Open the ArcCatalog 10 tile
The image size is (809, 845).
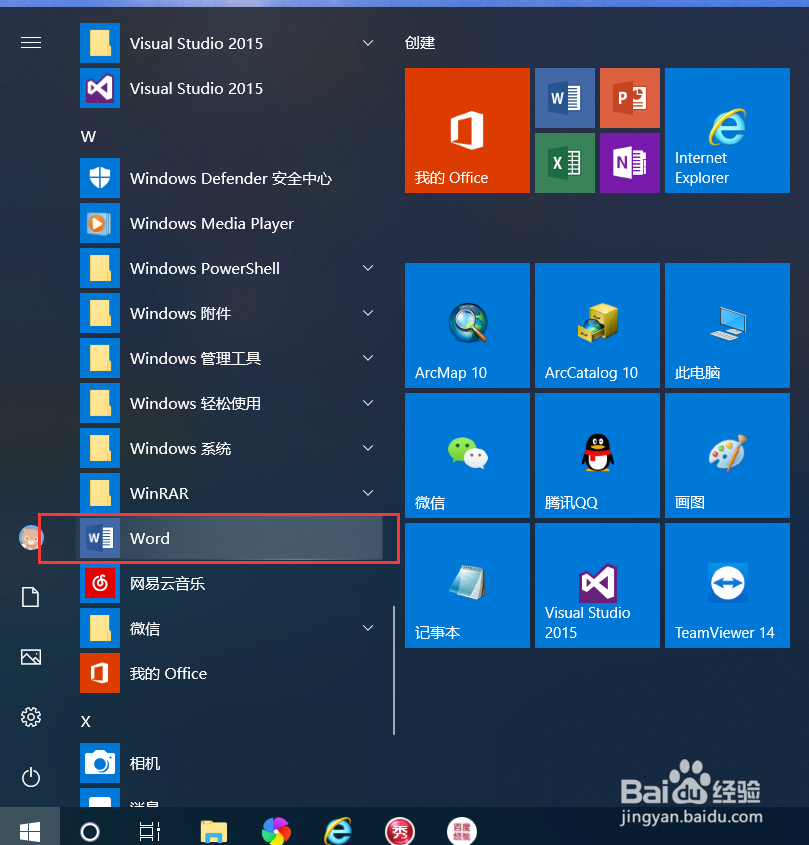(x=597, y=325)
